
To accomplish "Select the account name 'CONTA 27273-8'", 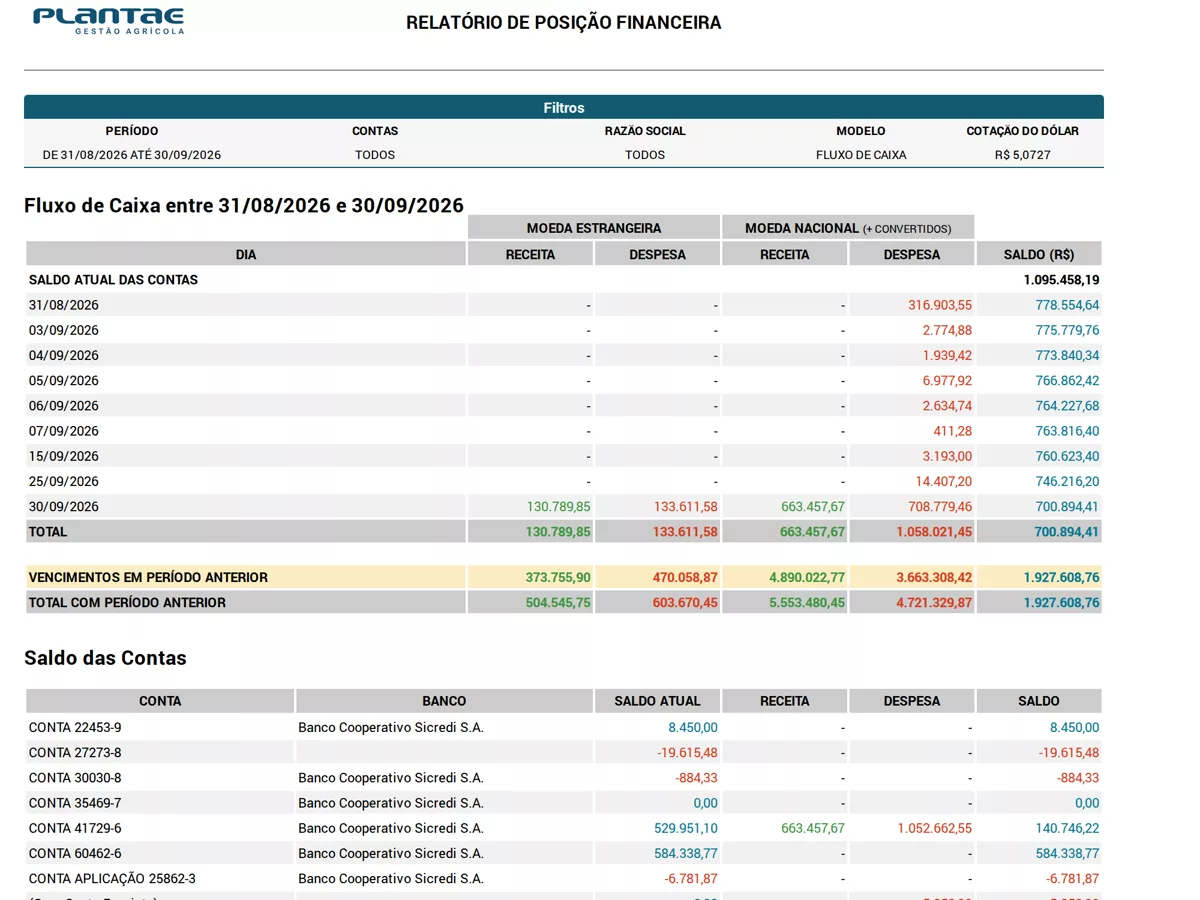I will click(x=75, y=753).
